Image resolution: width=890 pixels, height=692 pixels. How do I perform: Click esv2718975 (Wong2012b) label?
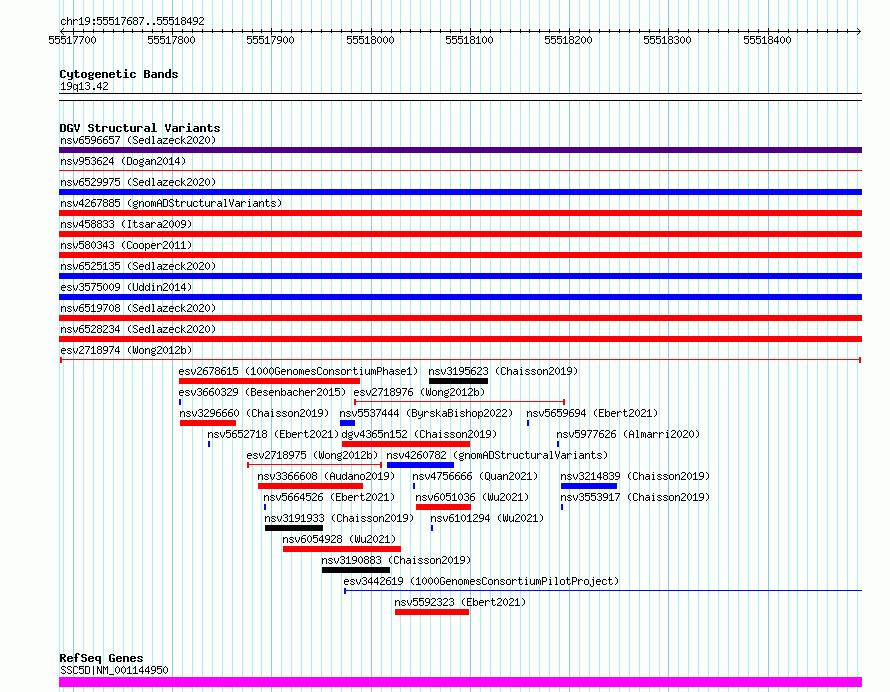pyautogui.click(x=312, y=455)
